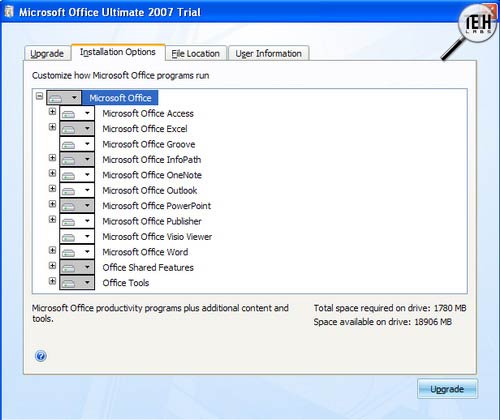The width and height of the screenshot is (500, 420).
Task: Expand the Microsoft Office Word node
Action: point(52,250)
